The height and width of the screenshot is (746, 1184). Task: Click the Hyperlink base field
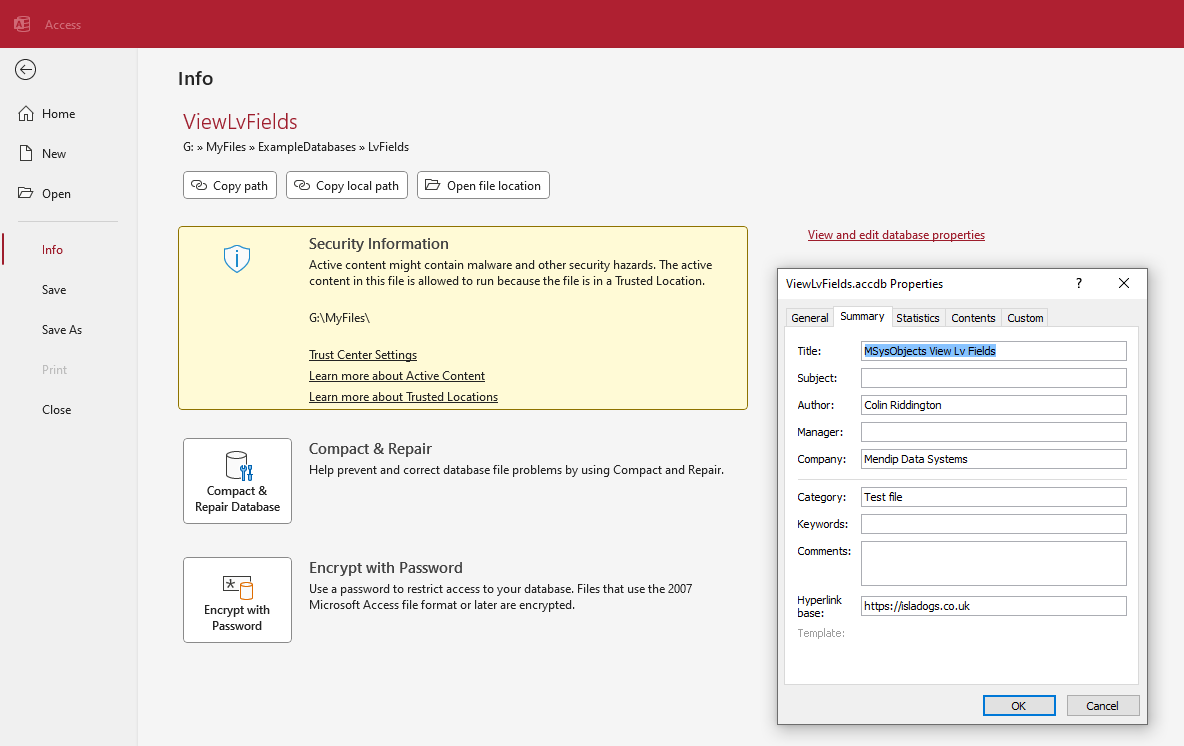pyautogui.click(x=994, y=606)
